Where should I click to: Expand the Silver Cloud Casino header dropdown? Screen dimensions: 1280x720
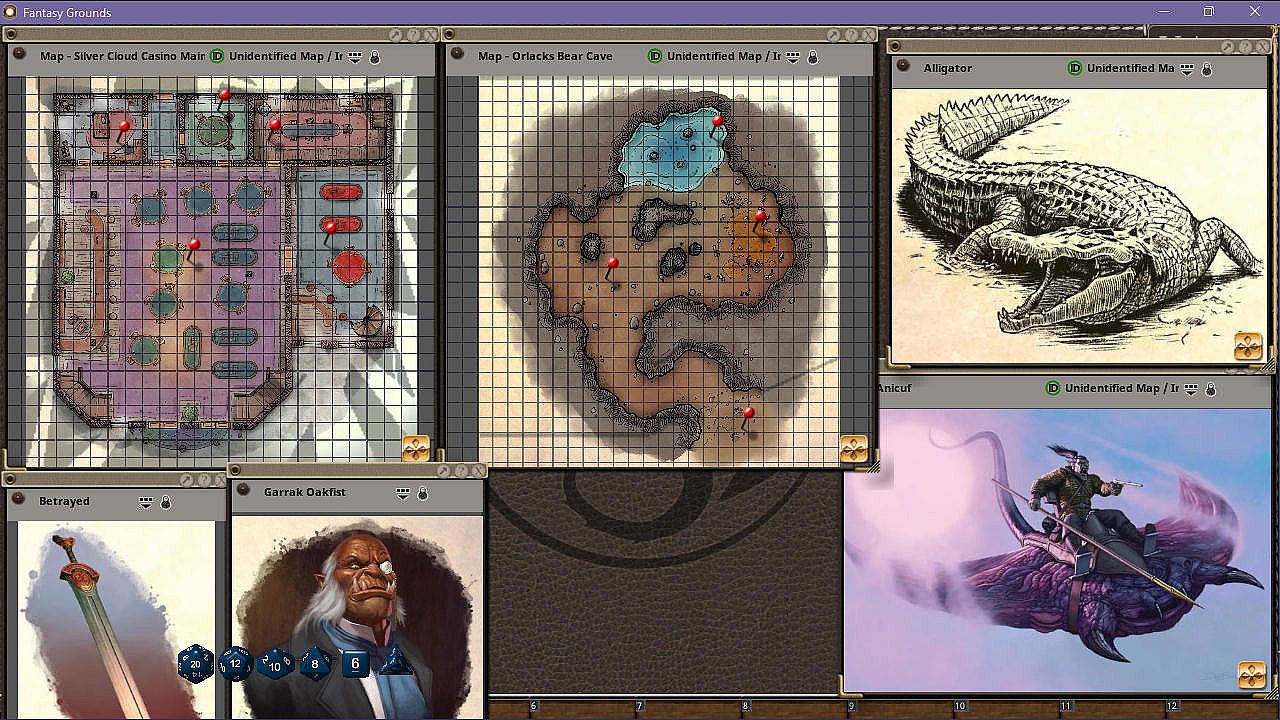354,57
